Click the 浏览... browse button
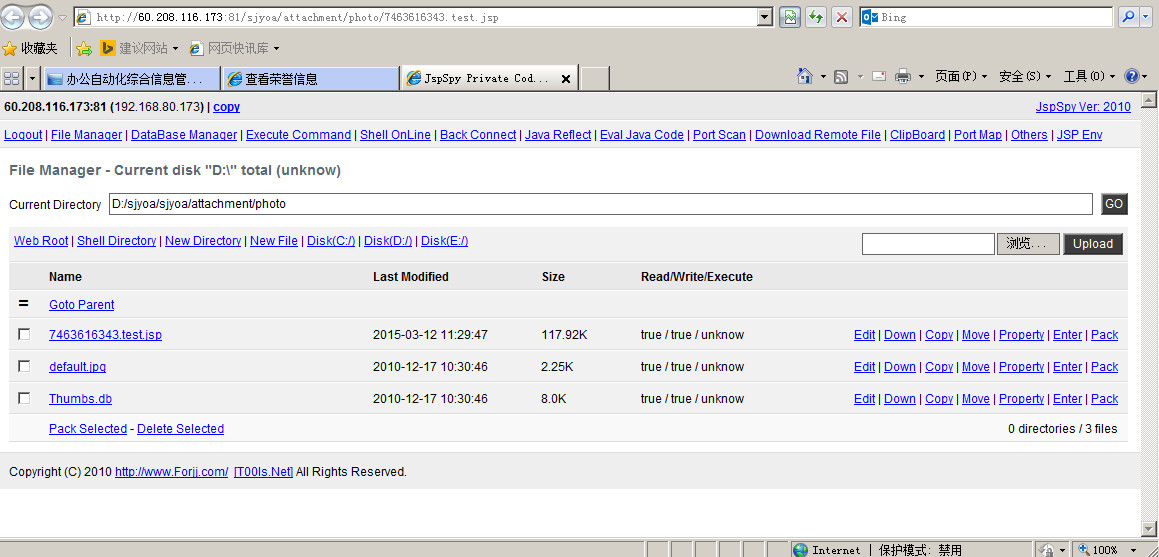This screenshot has height=557, width=1159. pos(1028,244)
